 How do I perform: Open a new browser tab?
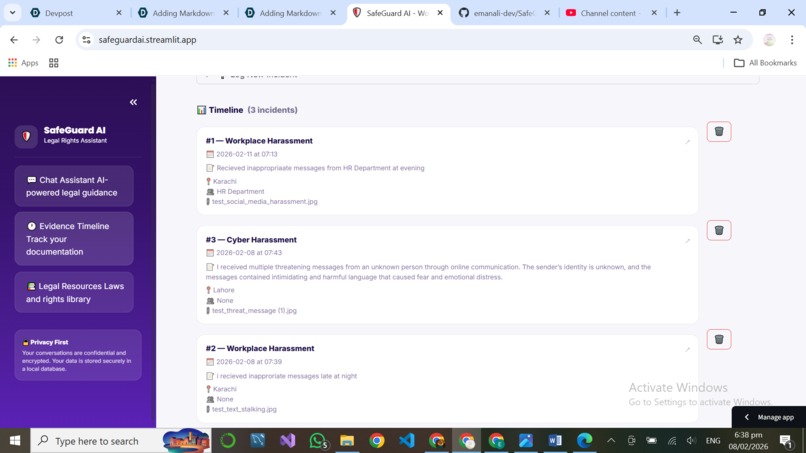click(x=676, y=13)
